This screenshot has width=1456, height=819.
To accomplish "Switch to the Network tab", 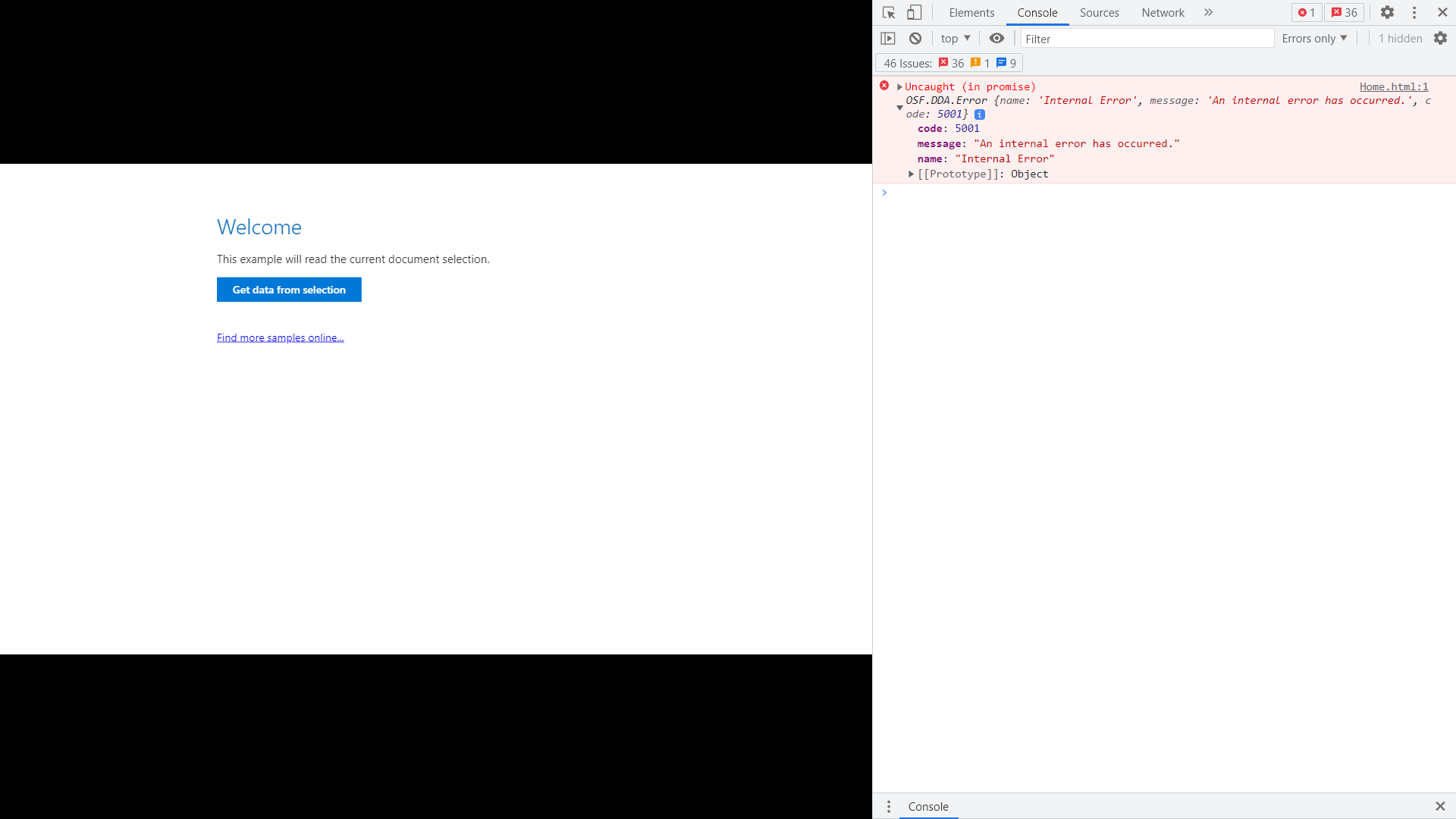I will coord(1163,12).
